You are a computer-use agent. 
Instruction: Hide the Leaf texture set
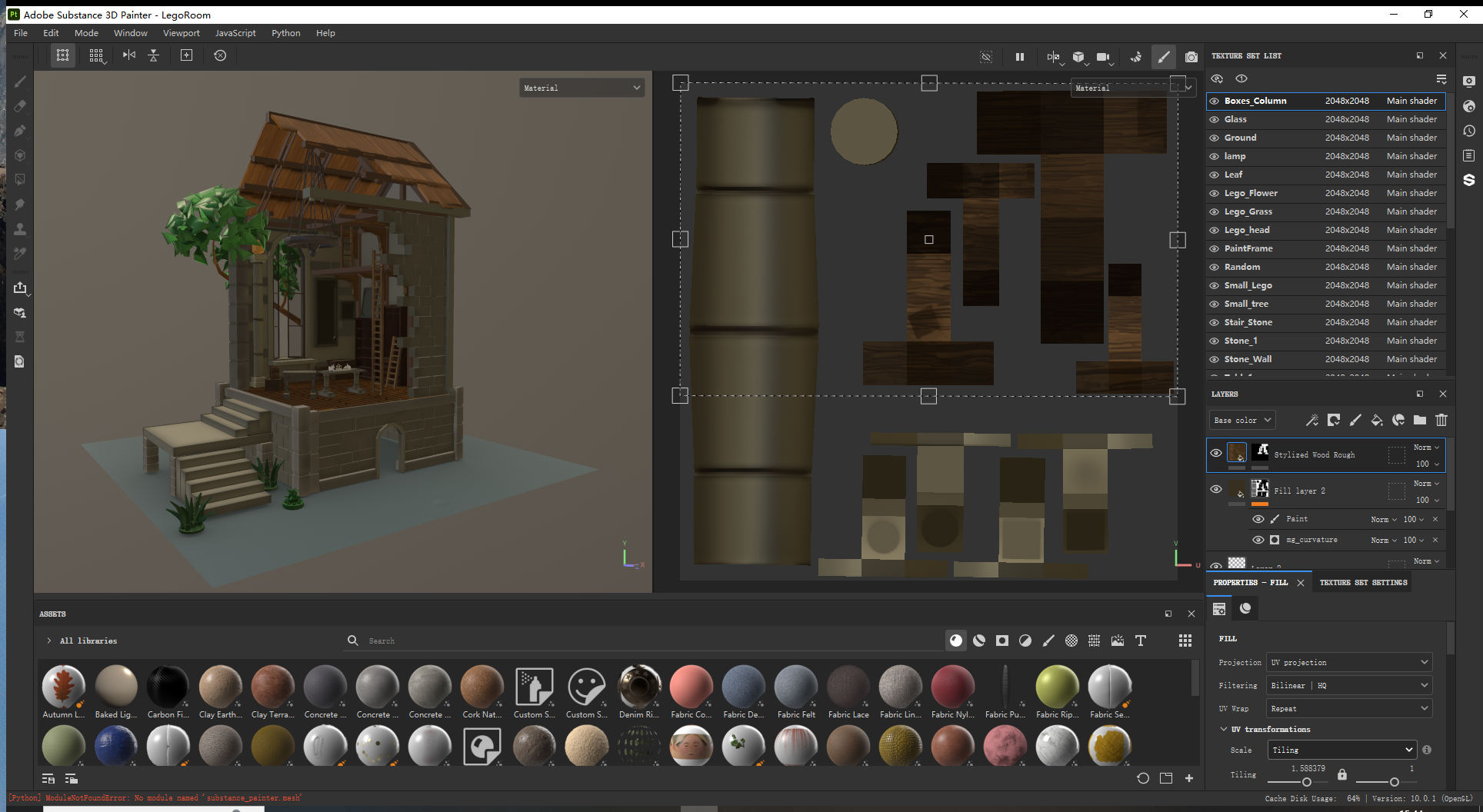tap(1215, 175)
